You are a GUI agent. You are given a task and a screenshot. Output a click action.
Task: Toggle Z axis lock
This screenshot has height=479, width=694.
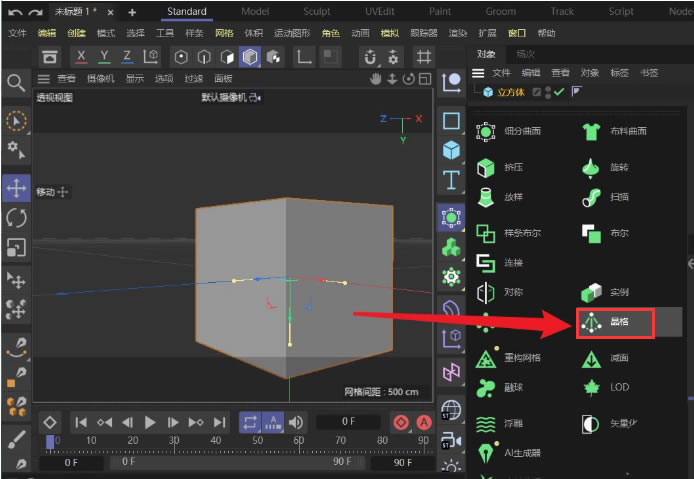(127, 57)
